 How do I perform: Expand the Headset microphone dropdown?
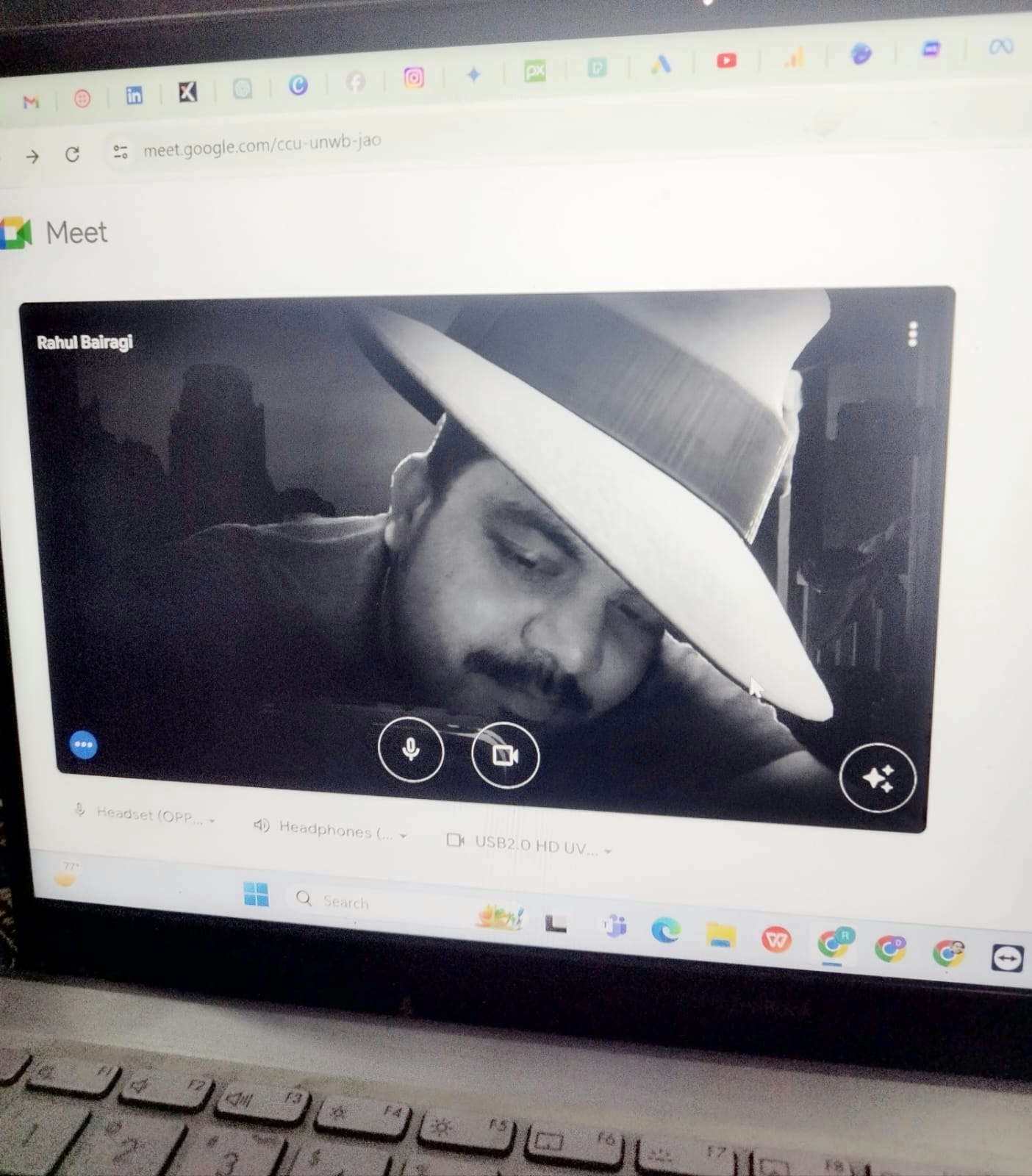(x=146, y=815)
